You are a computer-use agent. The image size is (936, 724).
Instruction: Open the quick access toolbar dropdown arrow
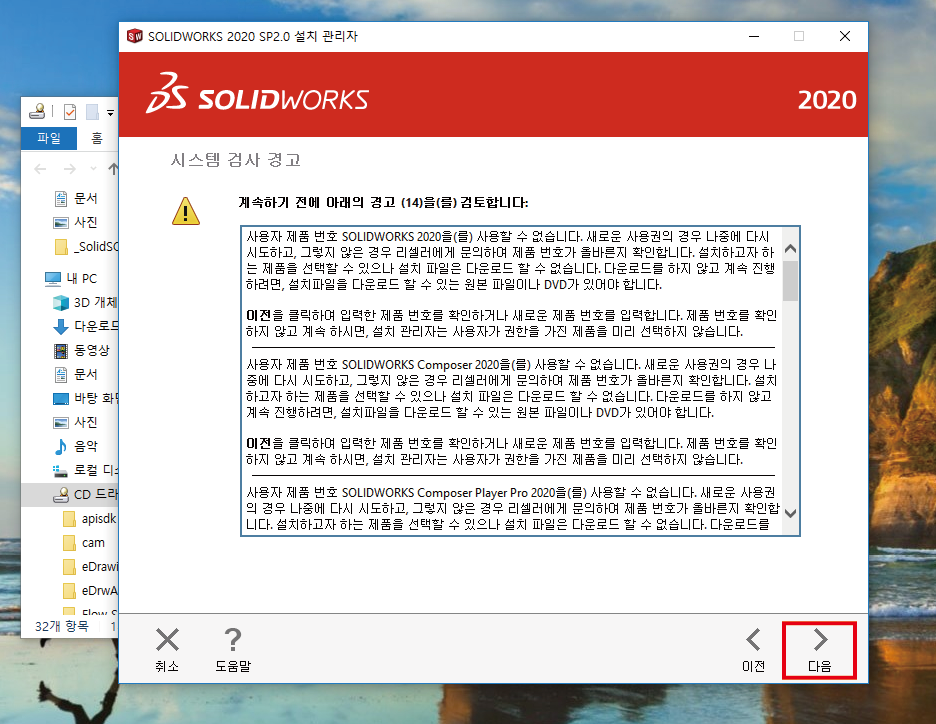coord(110,112)
